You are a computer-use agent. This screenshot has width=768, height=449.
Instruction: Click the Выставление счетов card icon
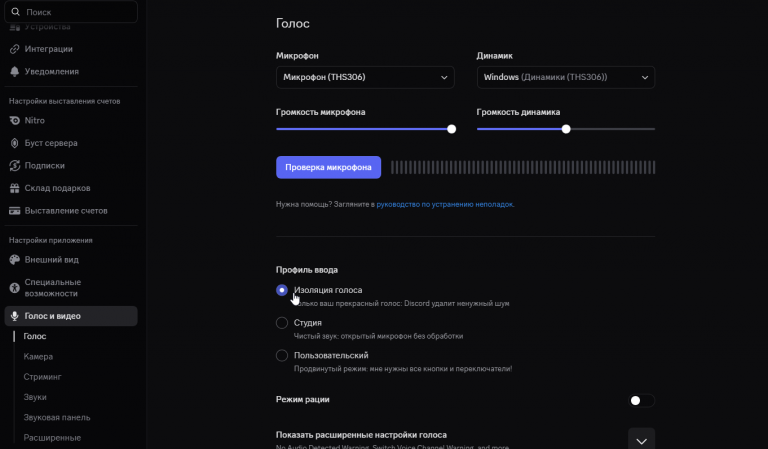coord(15,211)
